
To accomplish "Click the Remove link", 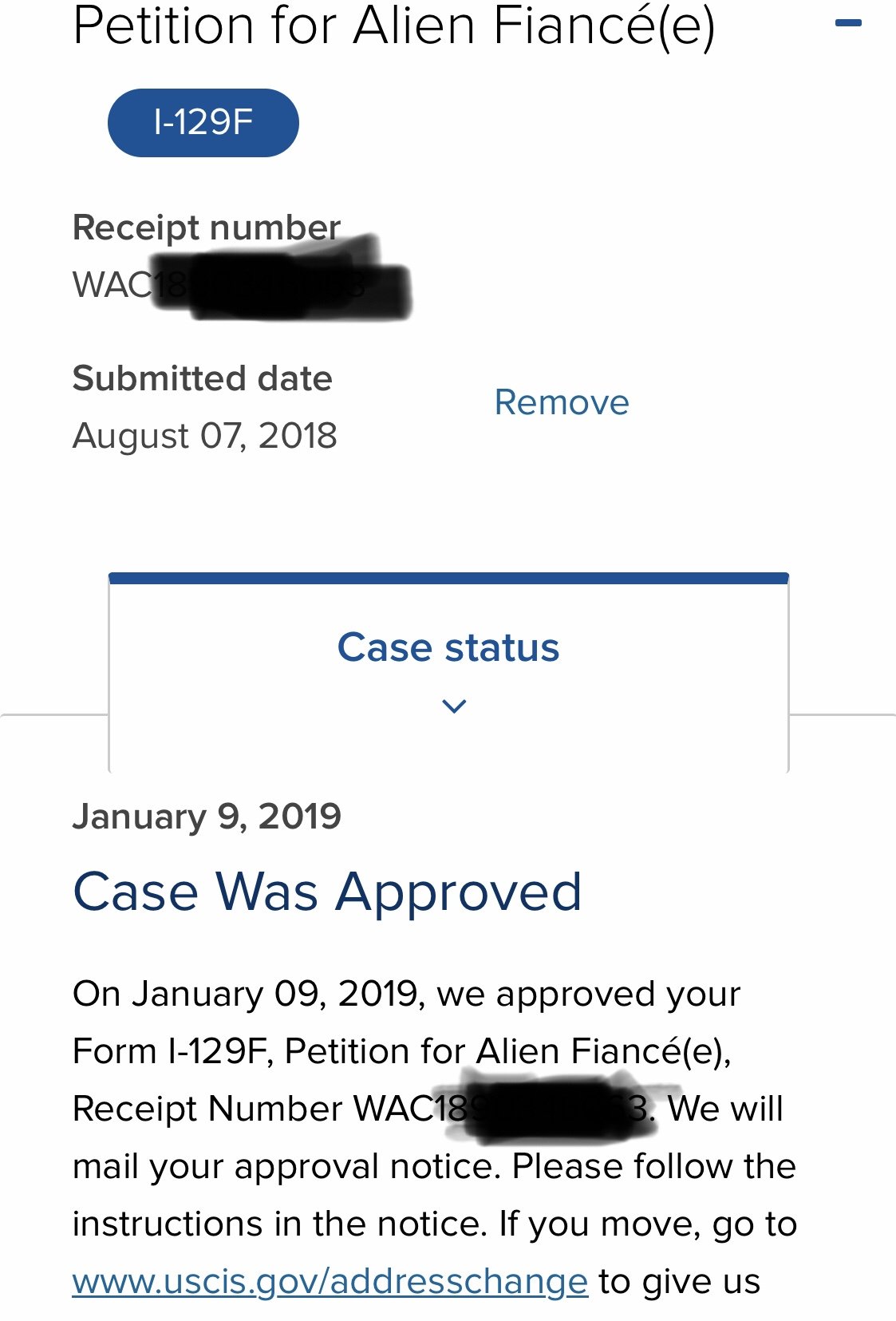I will 561,402.
